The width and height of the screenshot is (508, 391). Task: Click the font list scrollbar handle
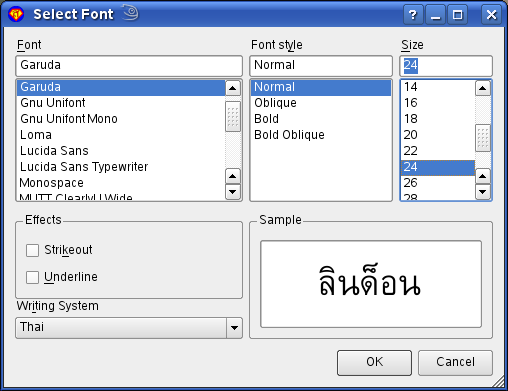point(233,117)
